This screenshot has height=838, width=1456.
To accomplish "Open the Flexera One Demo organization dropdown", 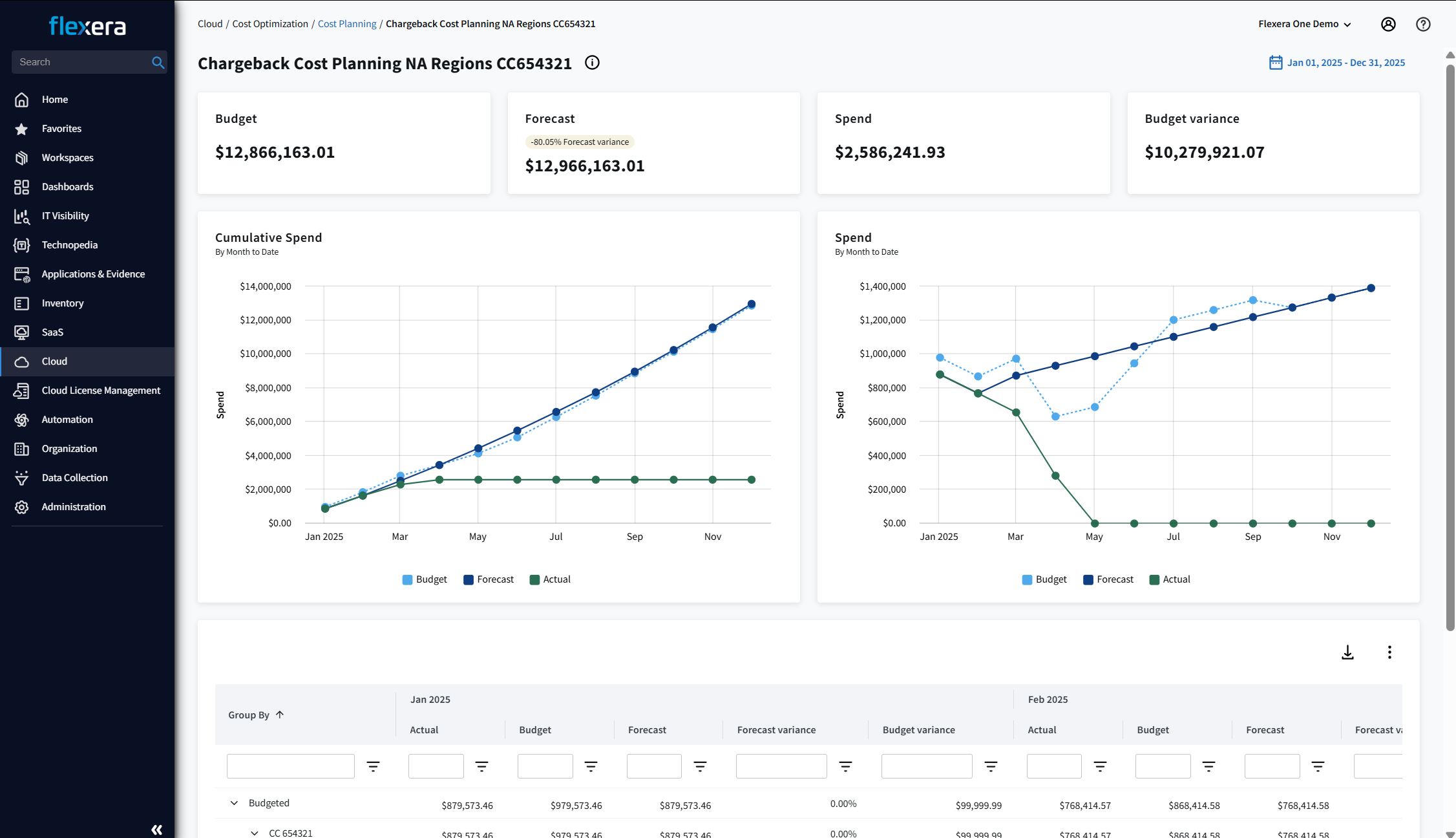I will (x=1304, y=24).
